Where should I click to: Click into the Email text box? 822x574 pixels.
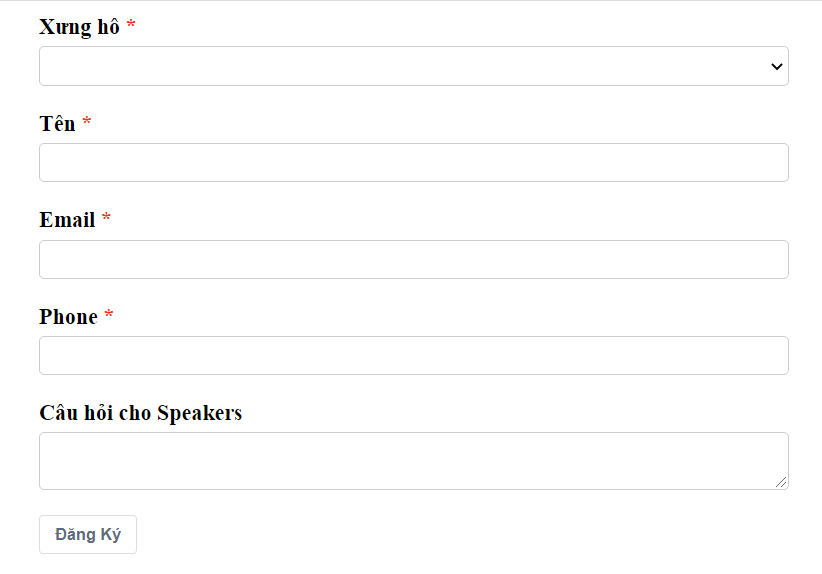pyautogui.click(x=413, y=259)
